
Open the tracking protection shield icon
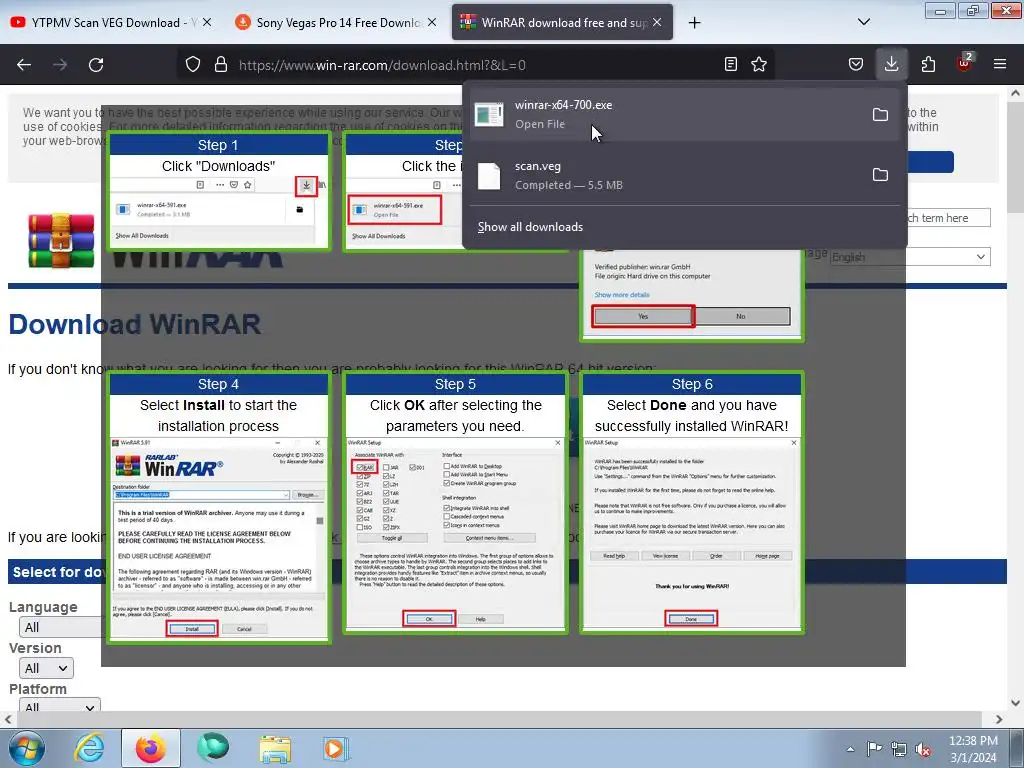click(193, 65)
